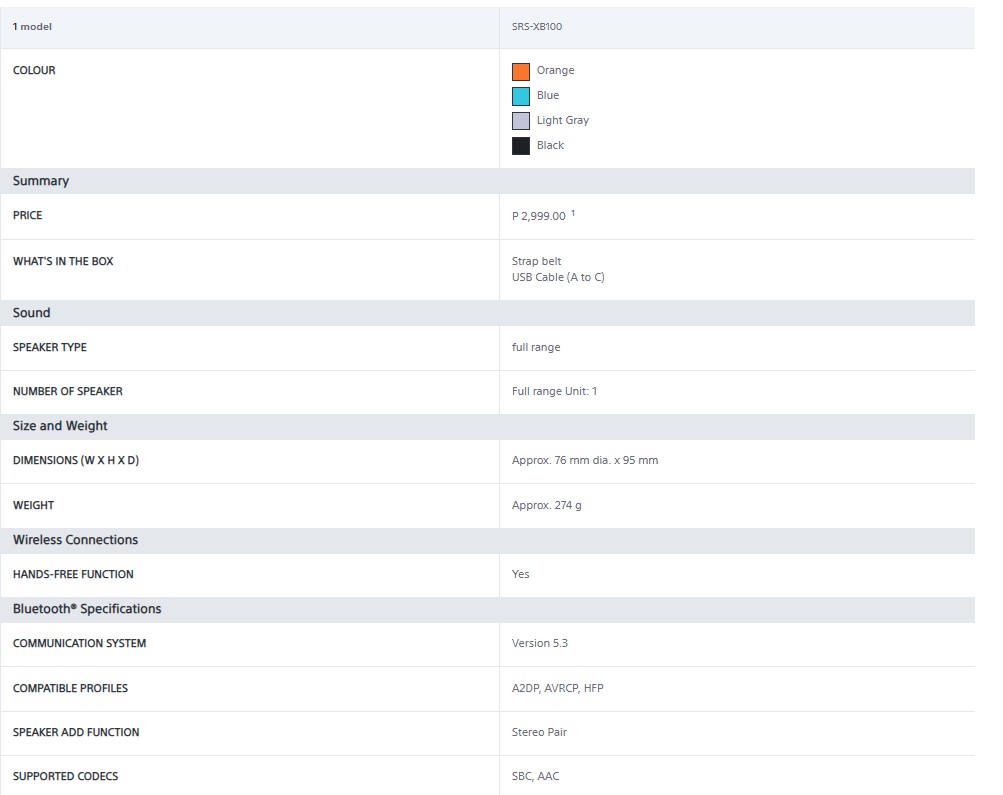1003x795 pixels.
Task: Click the SPEAKER TYPE label
Action: click(49, 347)
